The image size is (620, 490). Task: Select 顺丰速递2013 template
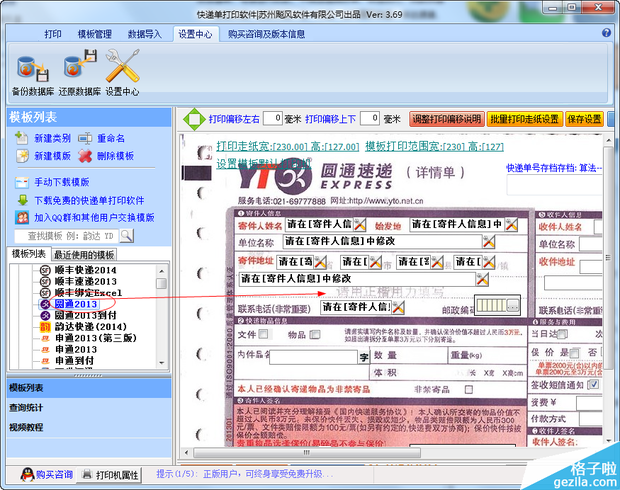85,281
